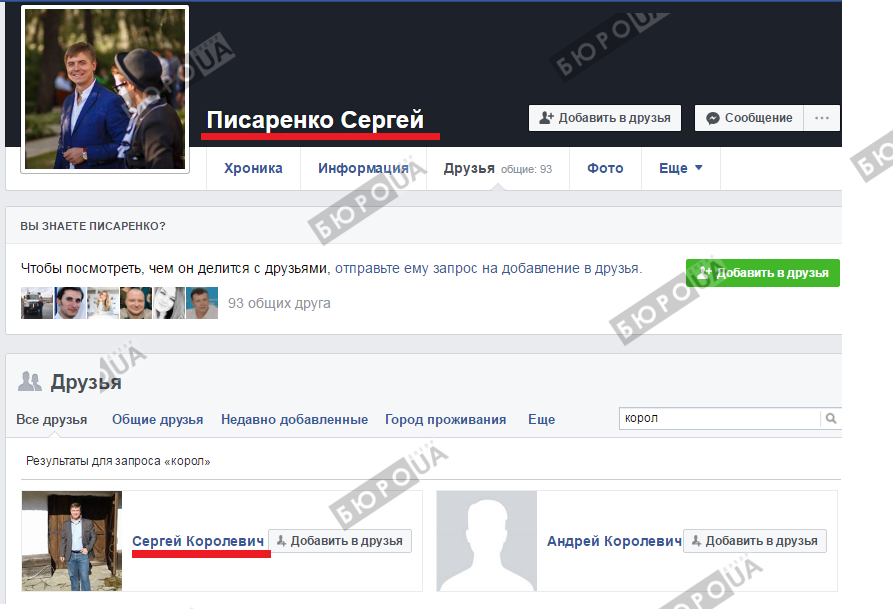Click the Сергей Королевич name link

coord(198,541)
